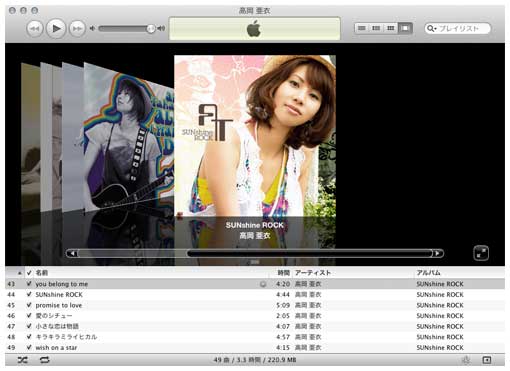This screenshot has width=510, height=371.
Task: Click the sort arrow in the number column header
Action: click(x=19, y=273)
